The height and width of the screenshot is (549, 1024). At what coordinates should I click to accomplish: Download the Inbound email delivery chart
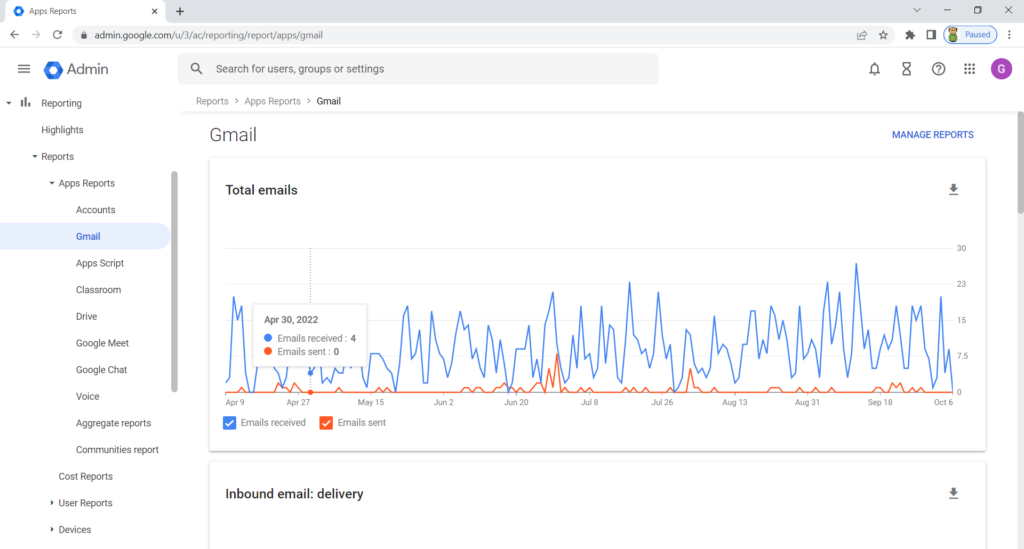click(x=953, y=494)
